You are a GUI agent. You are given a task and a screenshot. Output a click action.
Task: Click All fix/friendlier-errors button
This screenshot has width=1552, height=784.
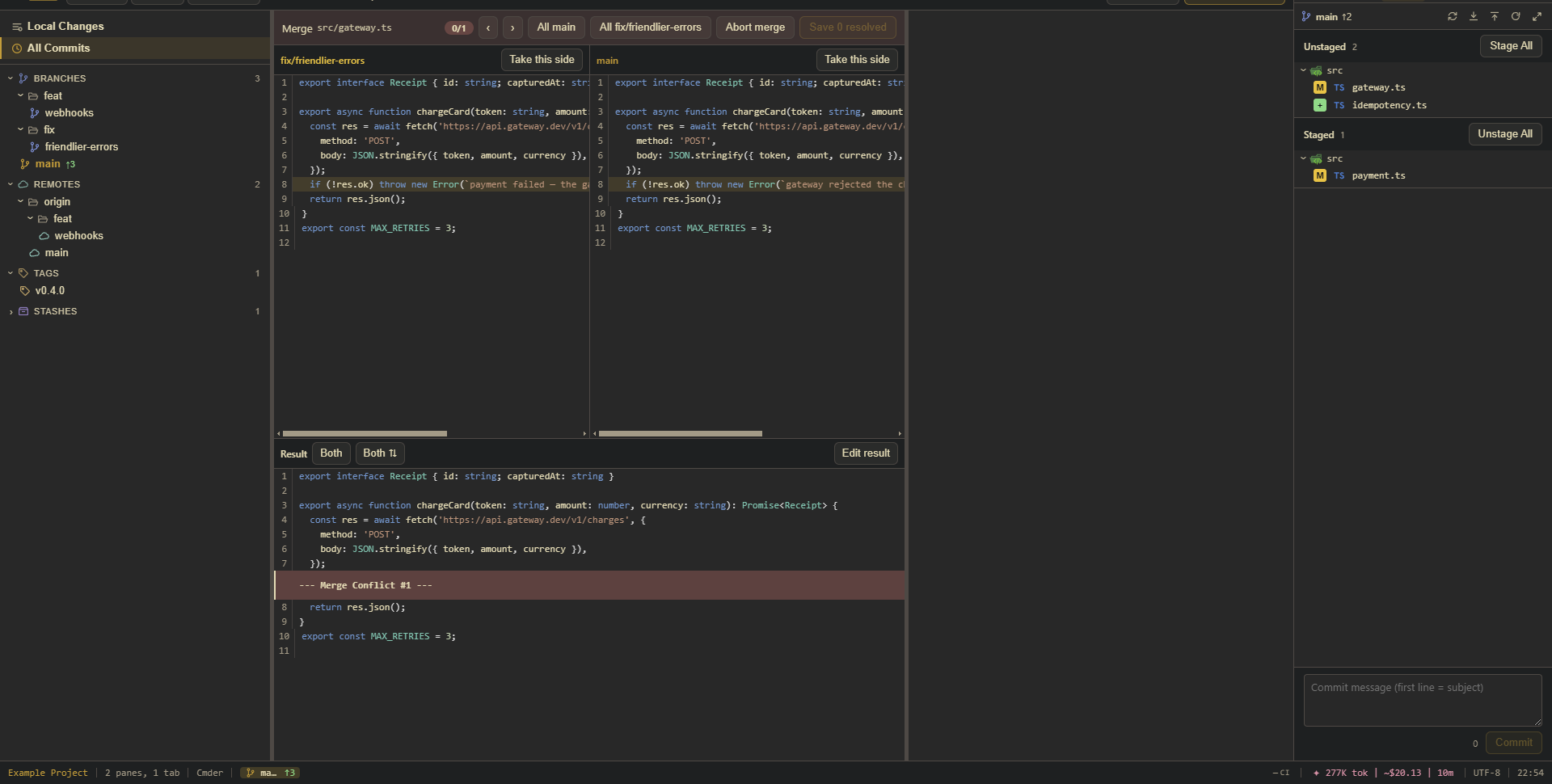coord(650,27)
